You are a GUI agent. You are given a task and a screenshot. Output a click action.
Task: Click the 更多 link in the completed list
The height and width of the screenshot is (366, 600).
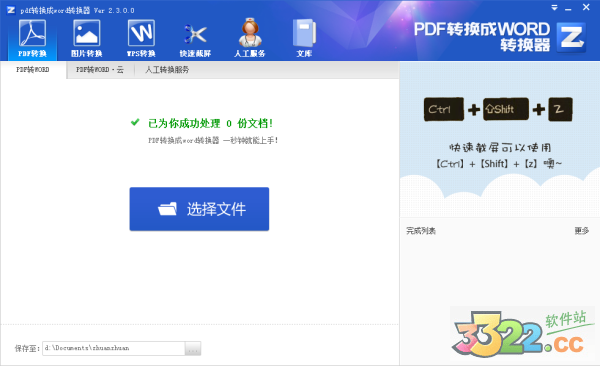pyautogui.click(x=582, y=230)
